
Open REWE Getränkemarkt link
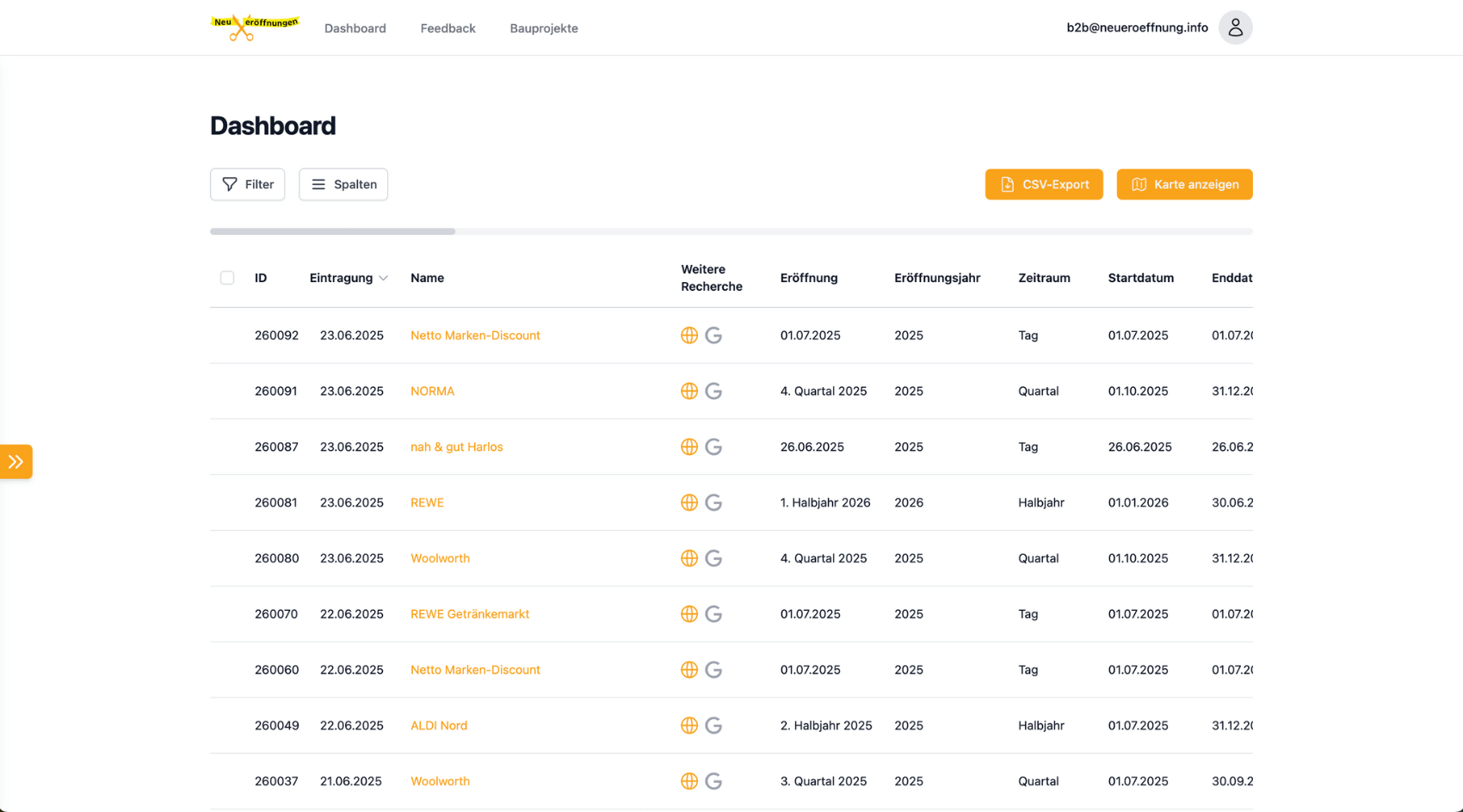(x=470, y=614)
